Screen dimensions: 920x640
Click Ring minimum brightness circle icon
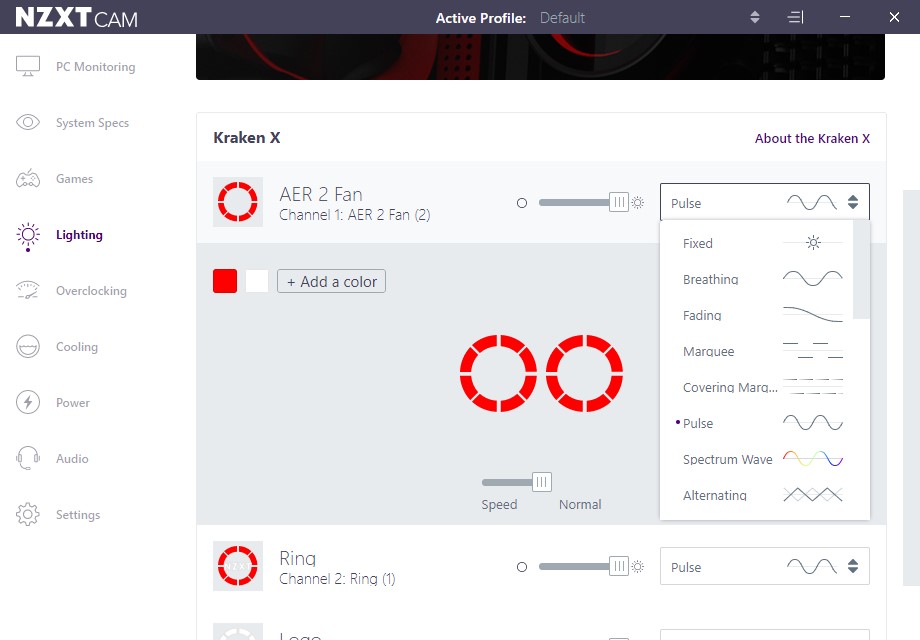tap(522, 567)
